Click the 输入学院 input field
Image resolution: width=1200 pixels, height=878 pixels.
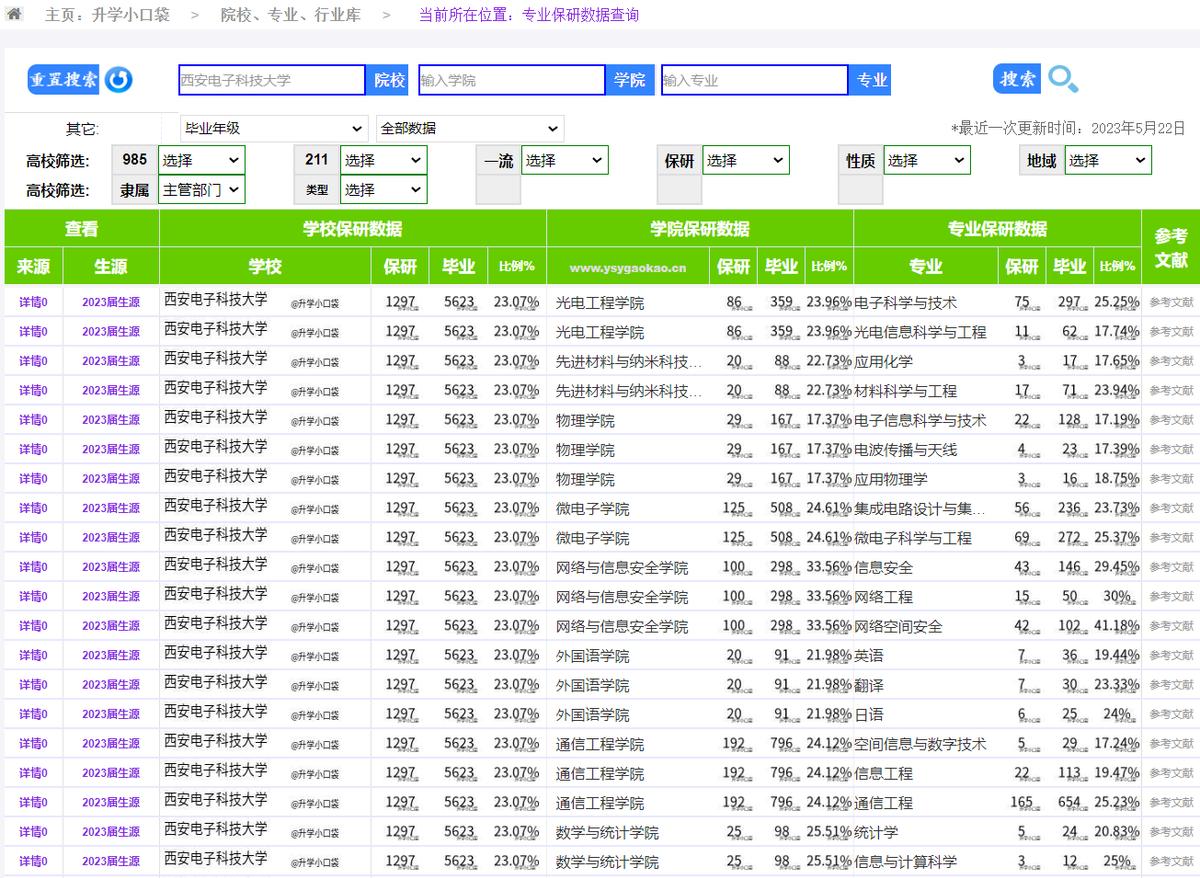coord(510,80)
